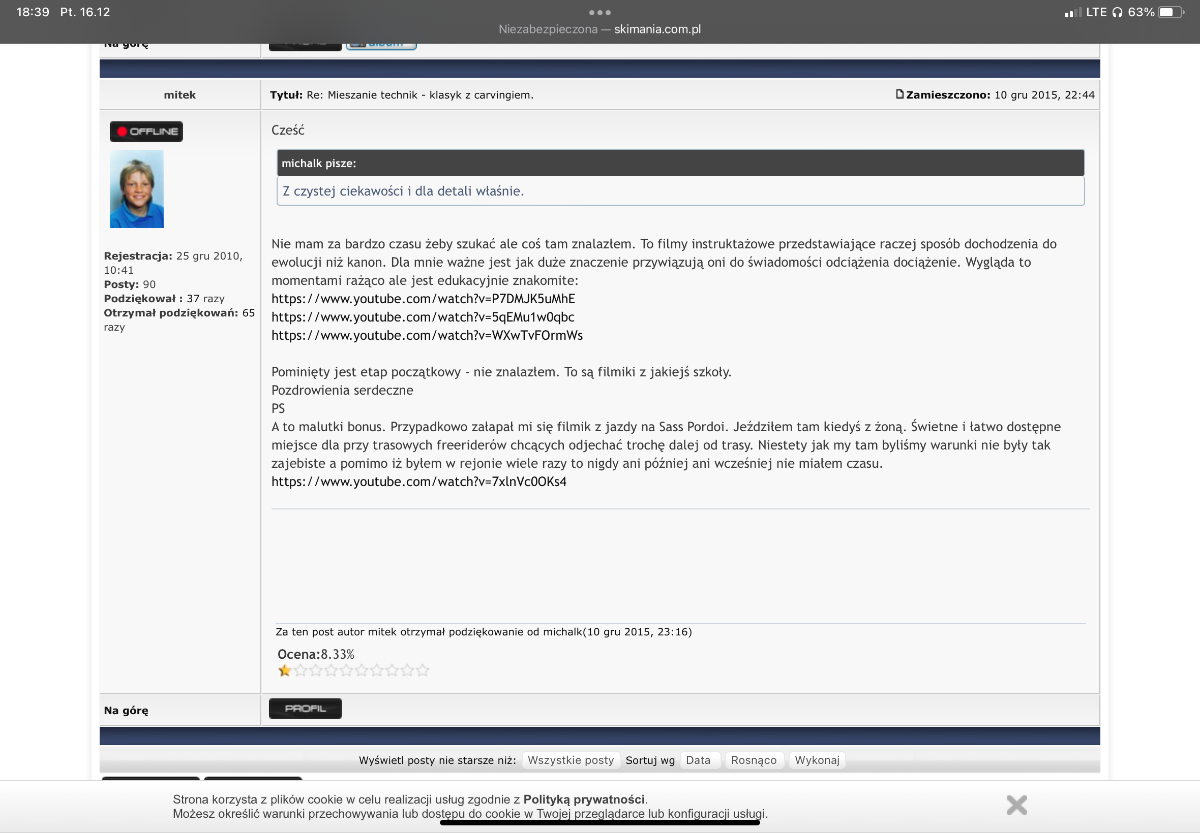
Task: Open YouTube link ending in P7DMJK5uMhE
Action: (423, 299)
